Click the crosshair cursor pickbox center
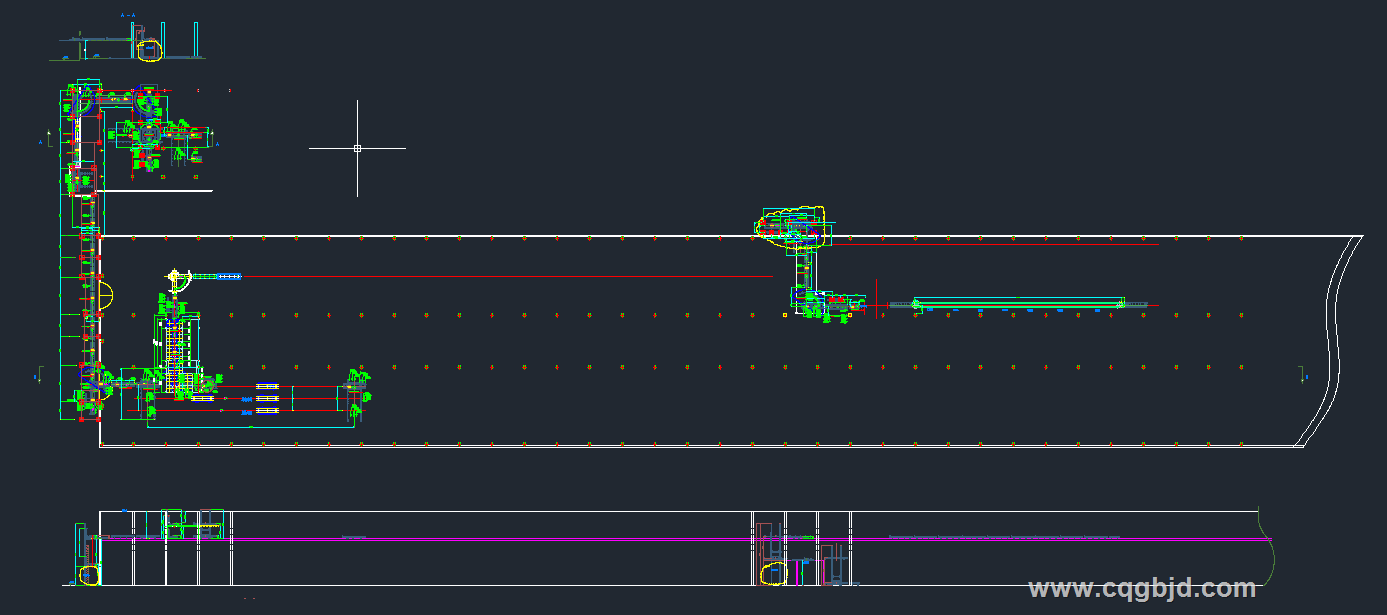Viewport: 1387px width, 615px height. (357, 148)
